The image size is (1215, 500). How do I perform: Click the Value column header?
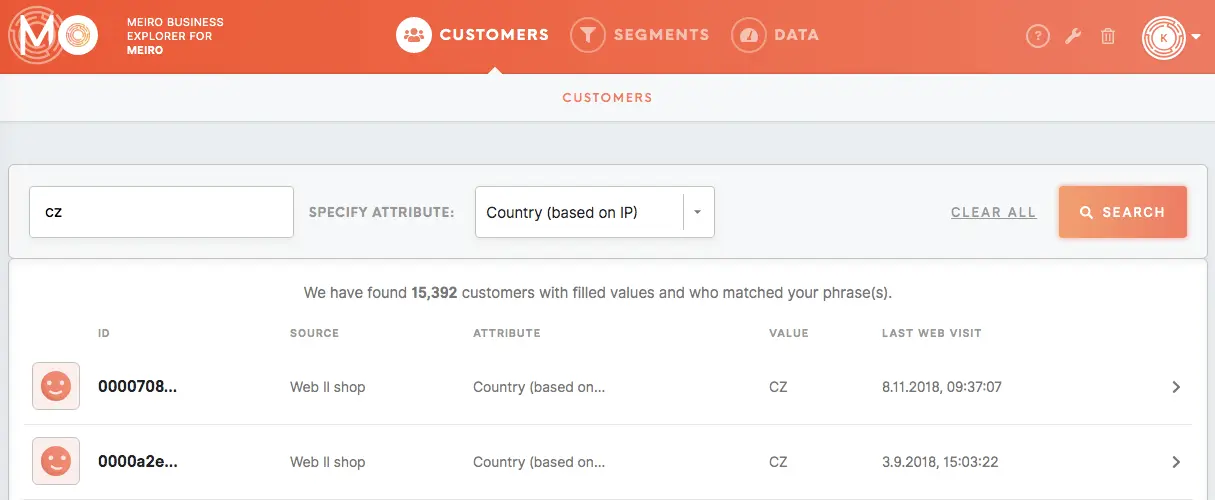point(789,333)
